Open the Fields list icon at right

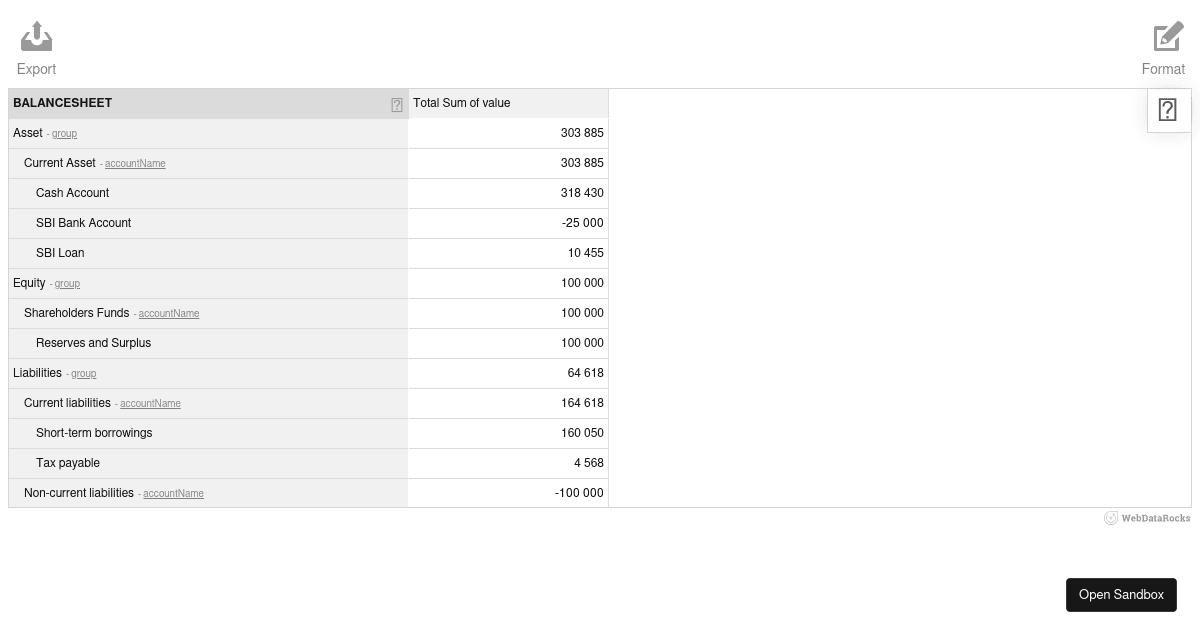[1168, 110]
